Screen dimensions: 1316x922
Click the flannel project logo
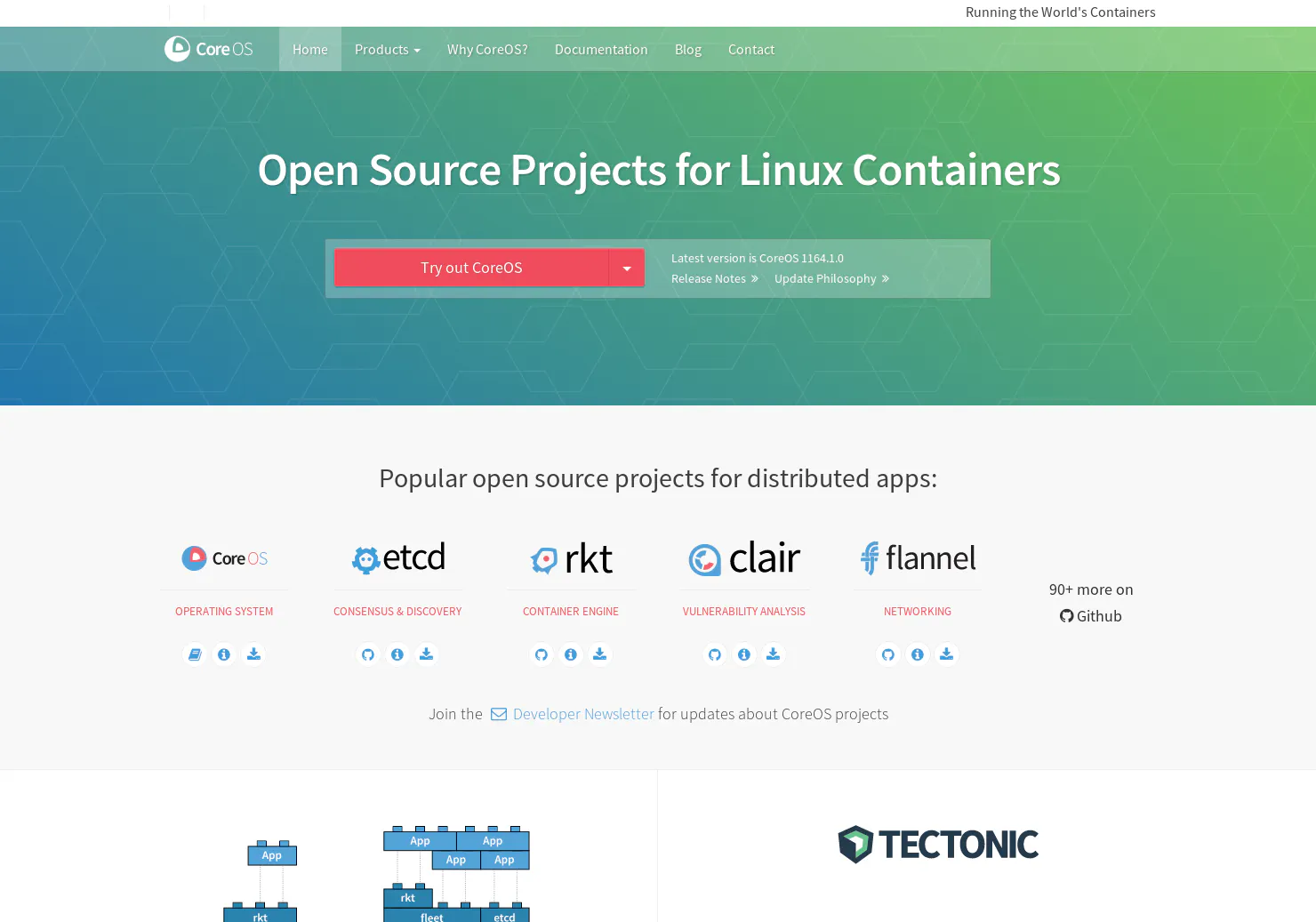[x=918, y=557]
